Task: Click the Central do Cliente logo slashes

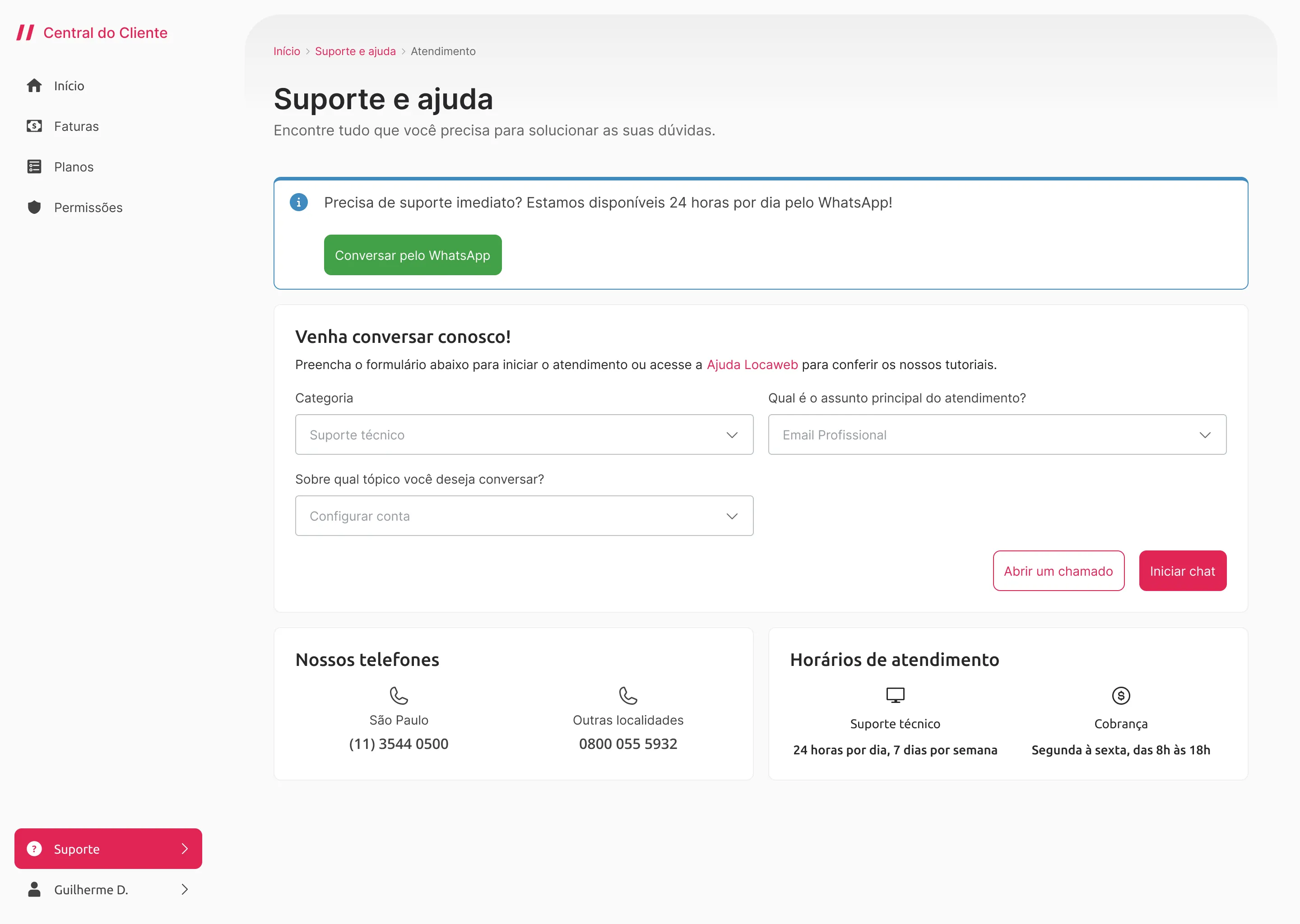Action: (x=25, y=32)
